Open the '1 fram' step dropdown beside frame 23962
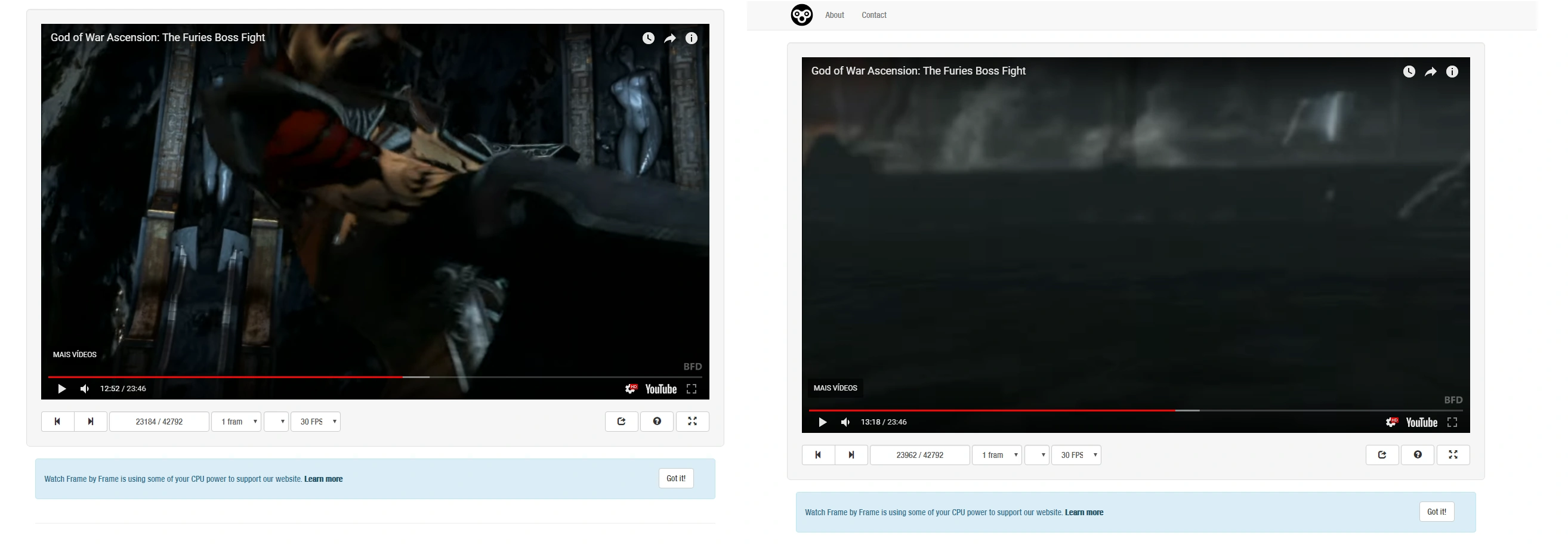This screenshot has width=1568, height=545. 997,455
